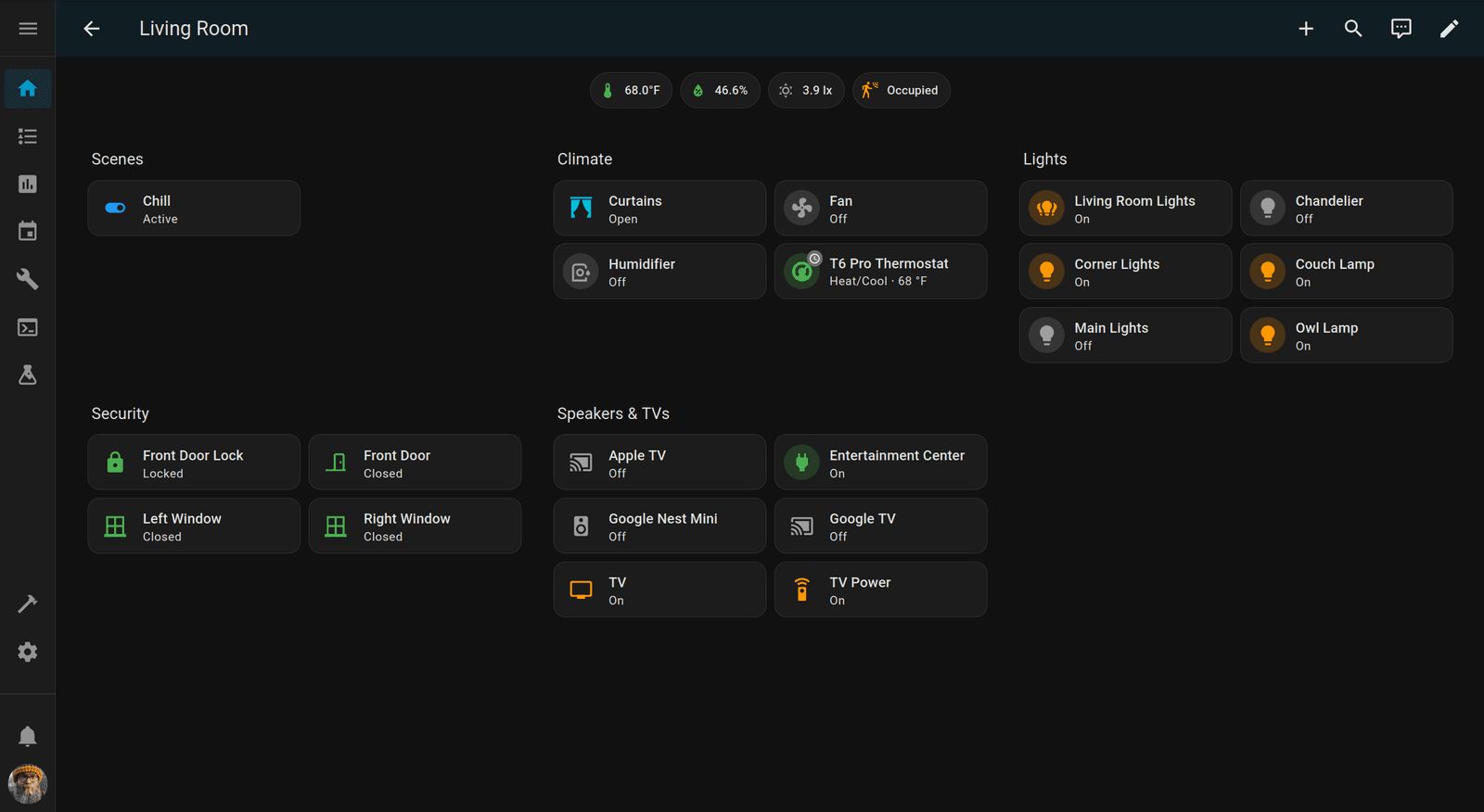
Task: Open settings gear in sidebar
Action: click(28, 652)
